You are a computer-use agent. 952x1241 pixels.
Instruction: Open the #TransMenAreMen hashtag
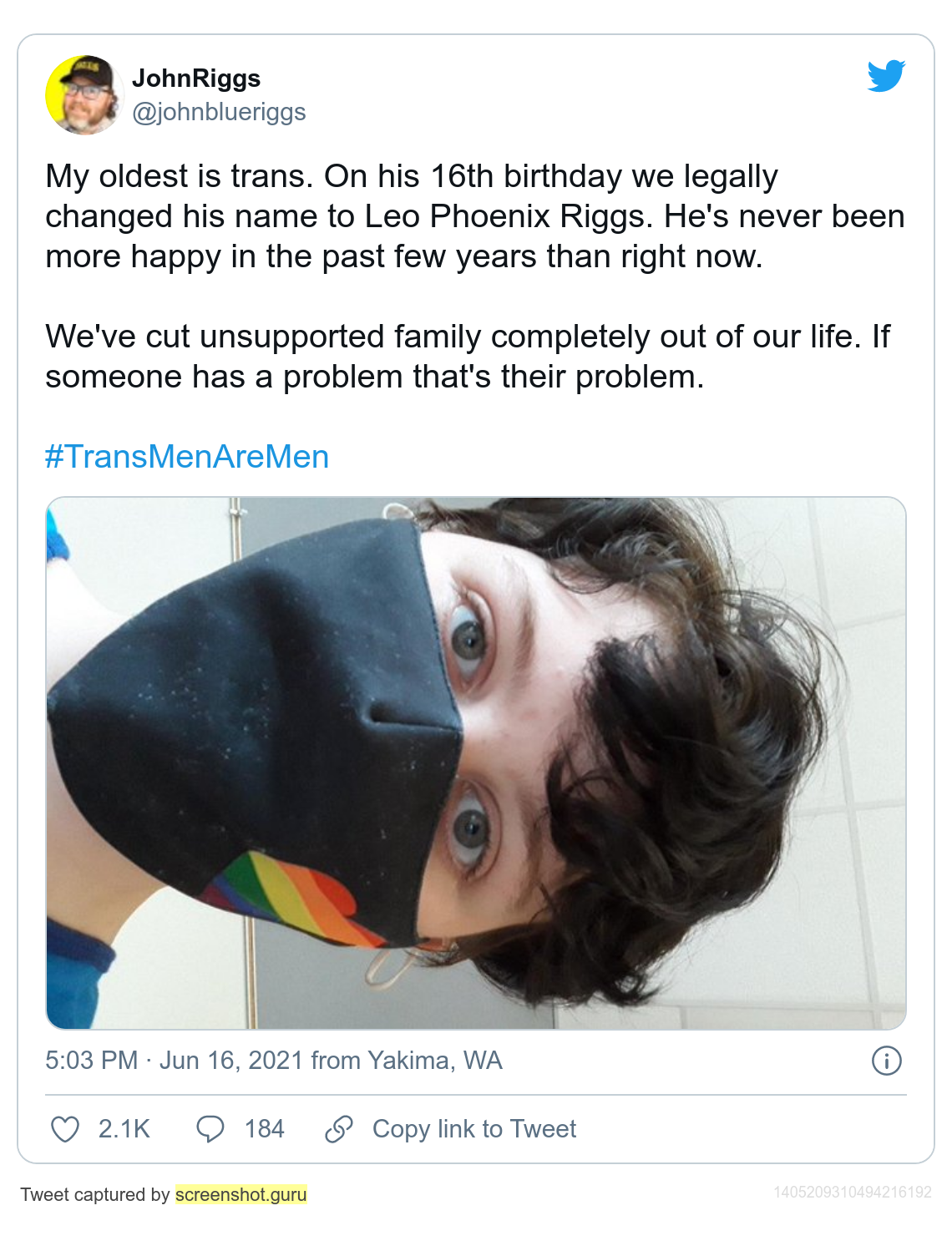point(187,457)
